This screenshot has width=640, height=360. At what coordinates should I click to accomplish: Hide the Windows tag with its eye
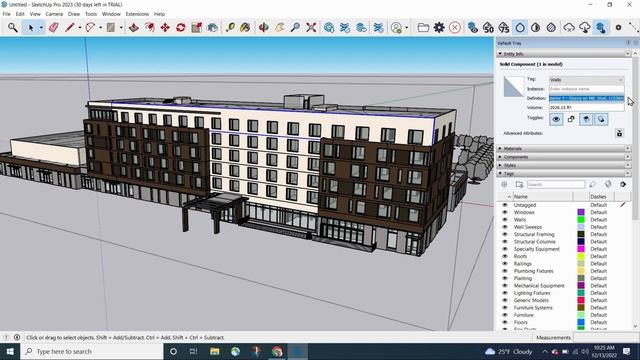pyautogui.click(x=505, y=212)
